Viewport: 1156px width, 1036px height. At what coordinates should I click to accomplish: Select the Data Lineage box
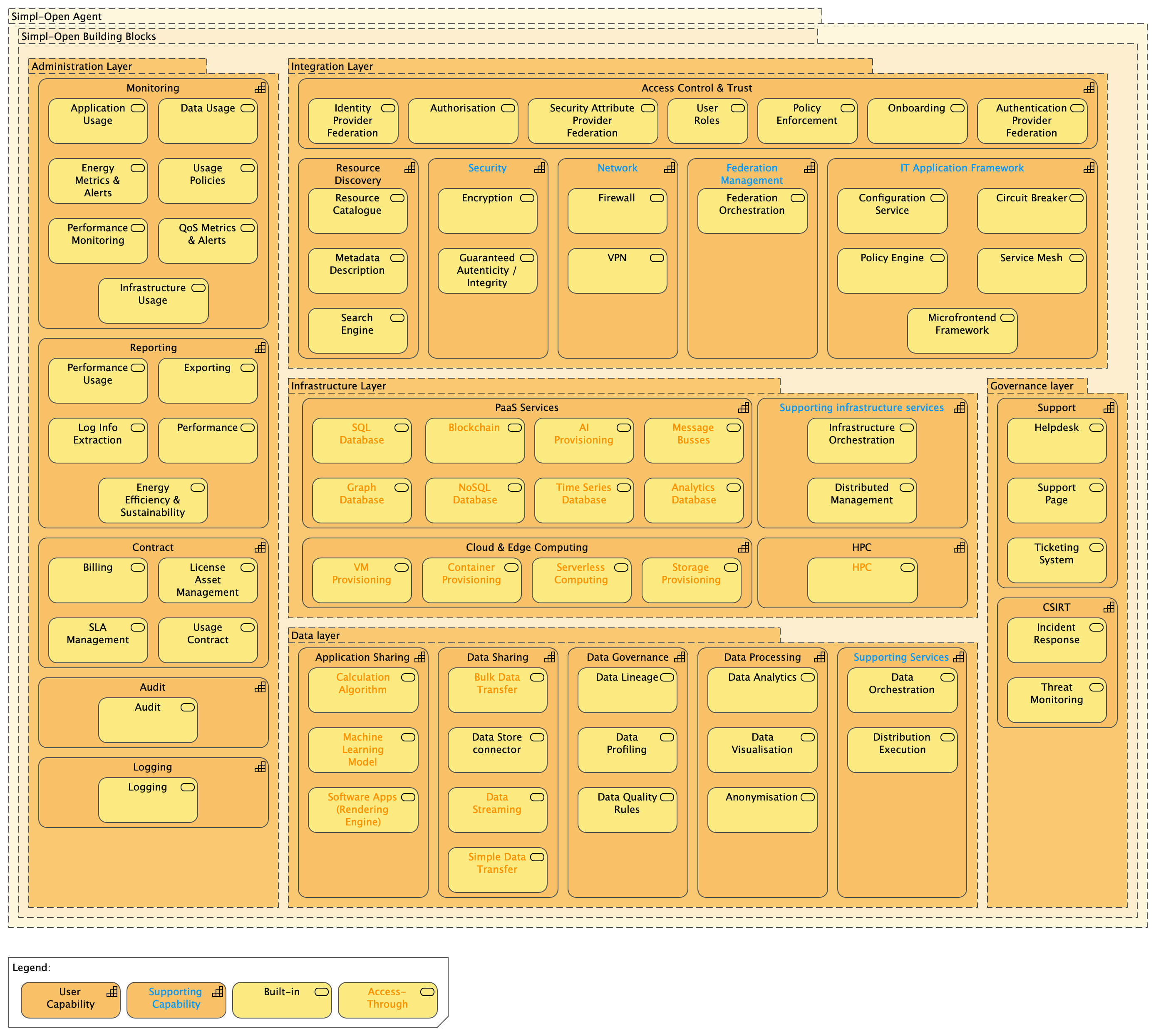(x=627, y=691)
